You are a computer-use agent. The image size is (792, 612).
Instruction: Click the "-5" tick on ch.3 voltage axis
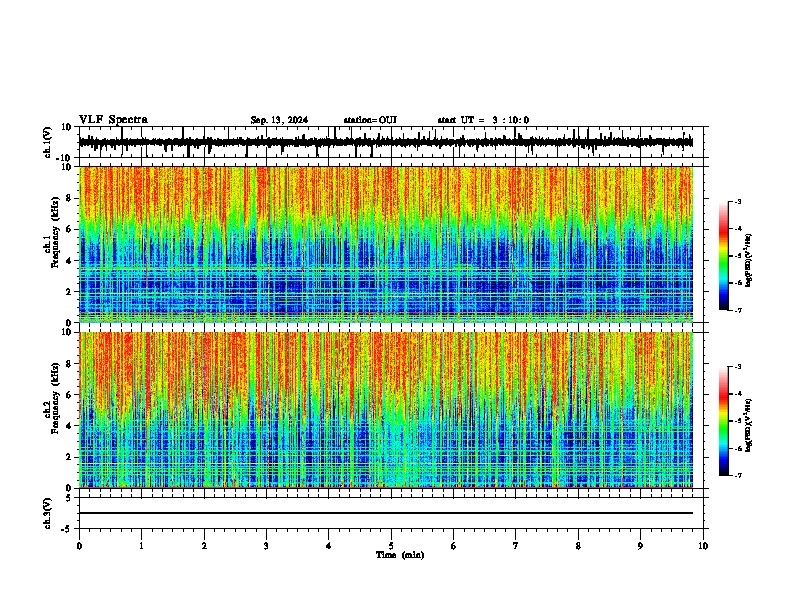click(x=68, y=529)
